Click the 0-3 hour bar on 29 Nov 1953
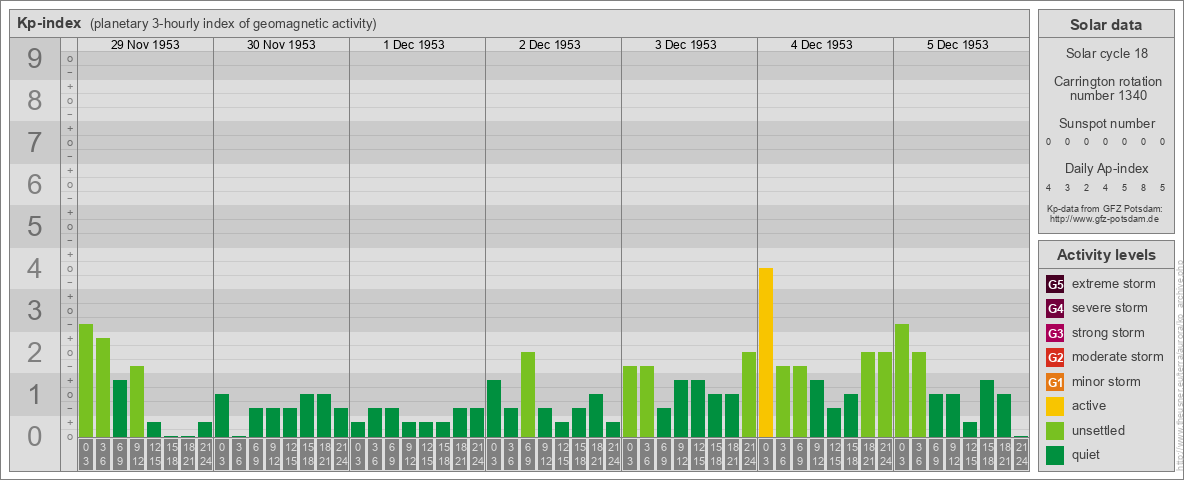Screen dimensions: 1184x480 coord(86,380)
